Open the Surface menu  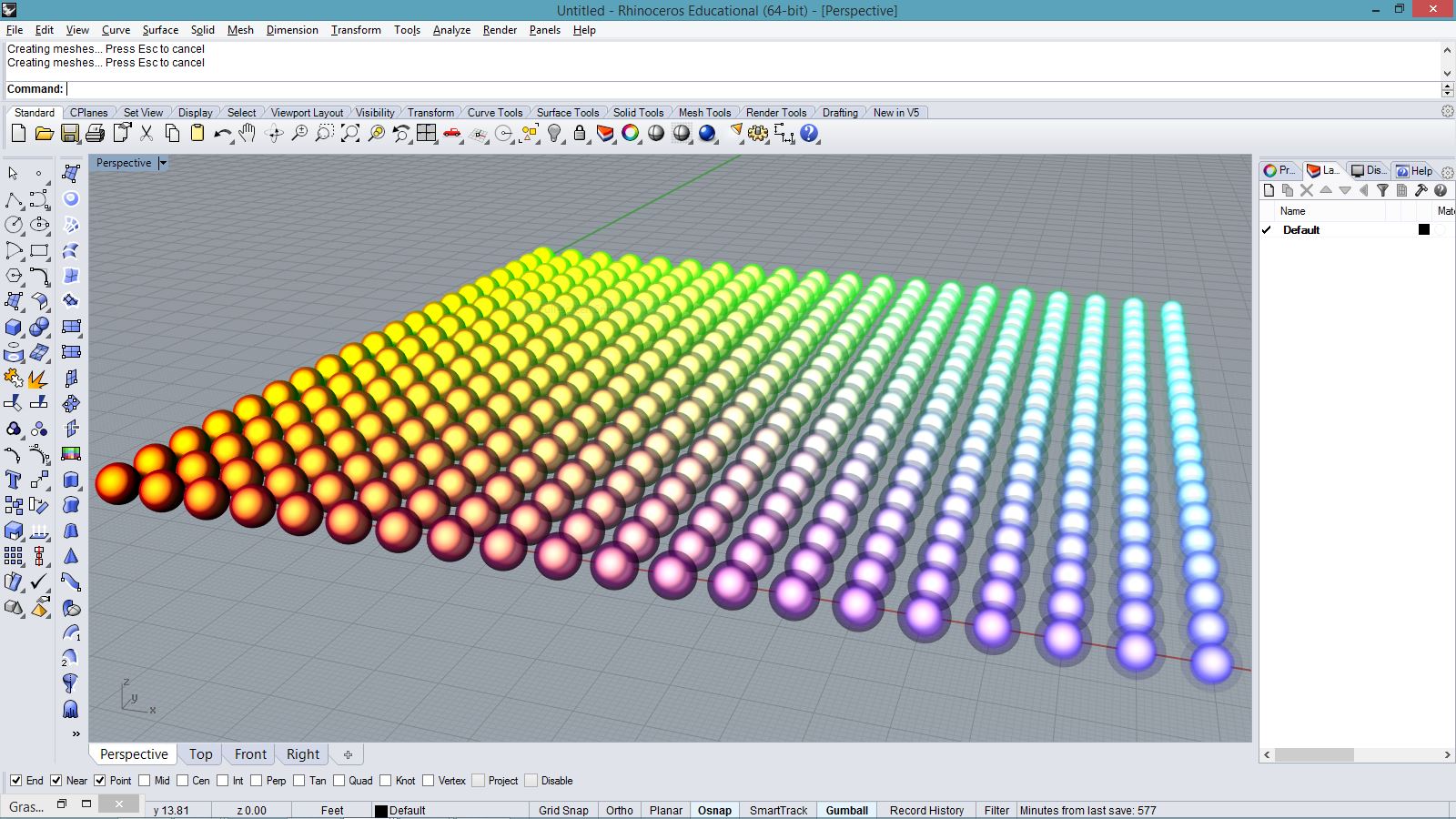point(160,30)
